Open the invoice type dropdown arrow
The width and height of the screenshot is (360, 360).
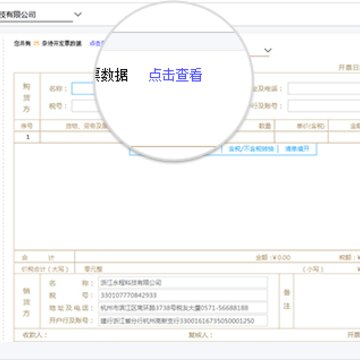[x=268, y=50]
